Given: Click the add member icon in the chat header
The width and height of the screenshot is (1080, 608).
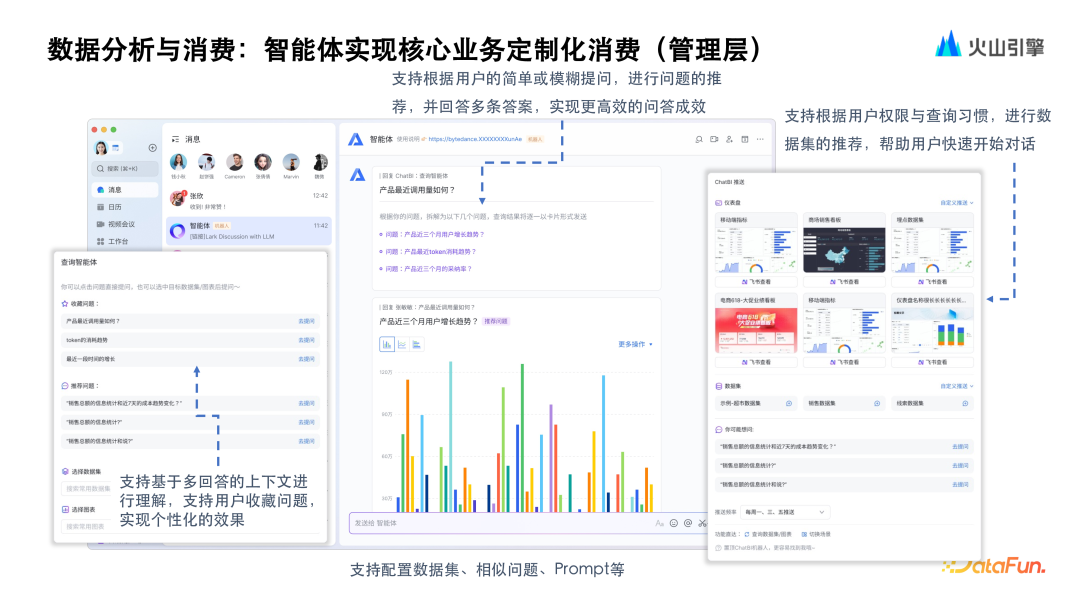Looking at the screenshot, I should point(729,139).
